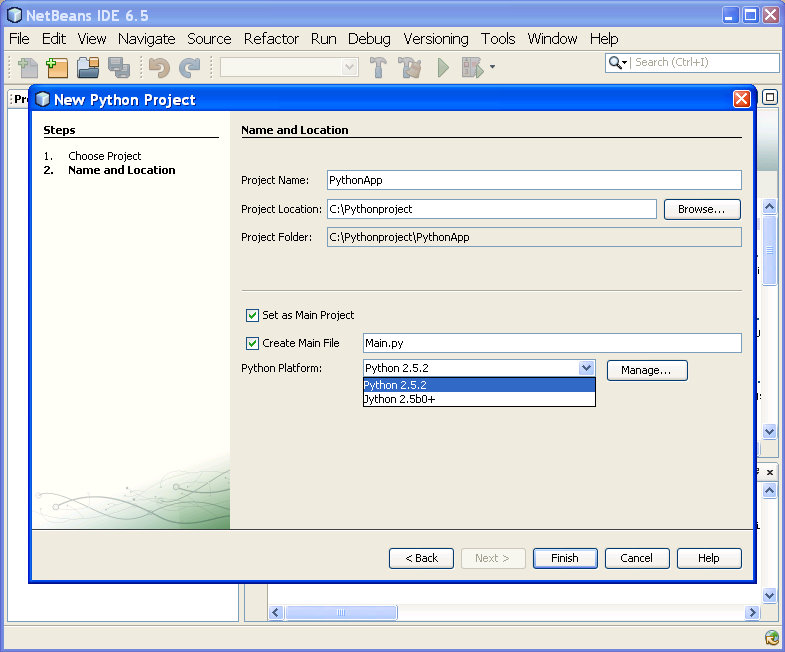Open the Python Platform combo box arrow

pyautogui.click(x=586, y=368)
